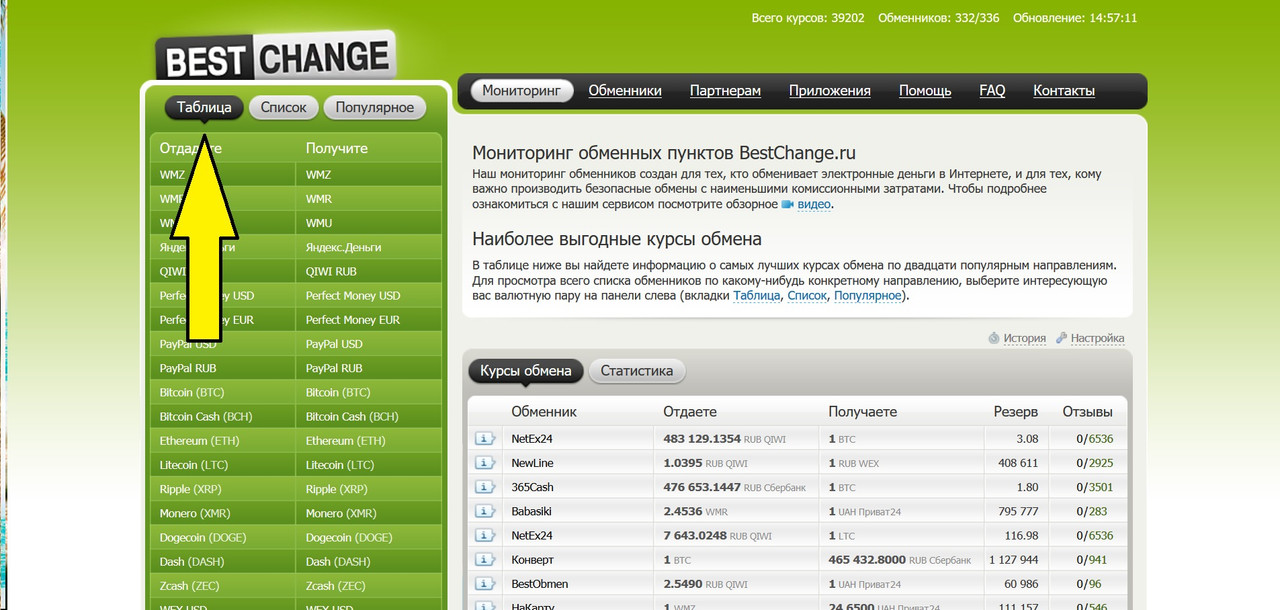Open info icon for NewLine row
The image size is (1280, 610).
[485, 463]
